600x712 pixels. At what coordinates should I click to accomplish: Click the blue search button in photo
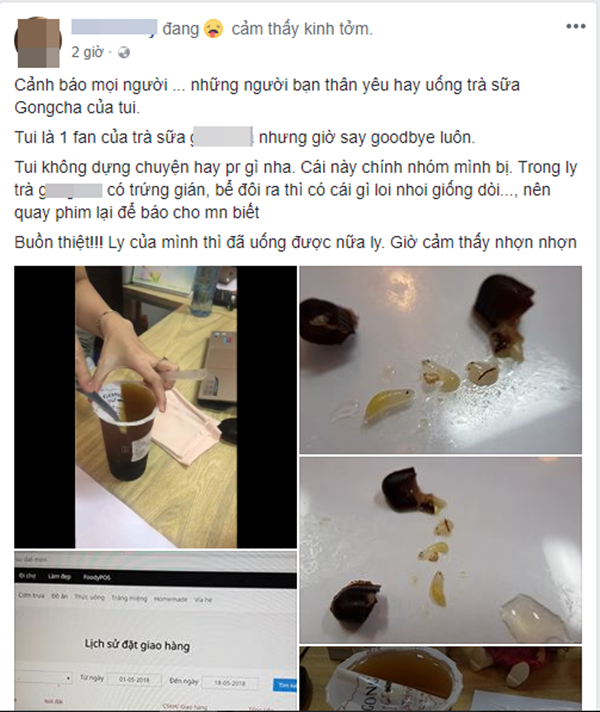(285, 685)
